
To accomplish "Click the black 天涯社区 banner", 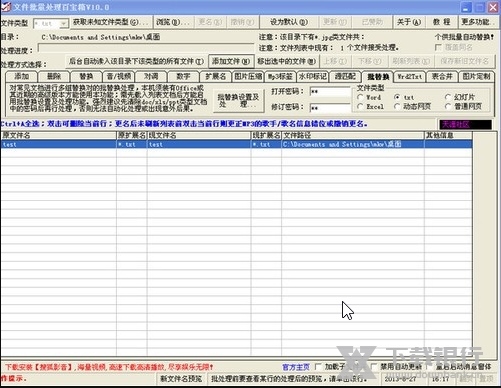I will coord(465,125).
